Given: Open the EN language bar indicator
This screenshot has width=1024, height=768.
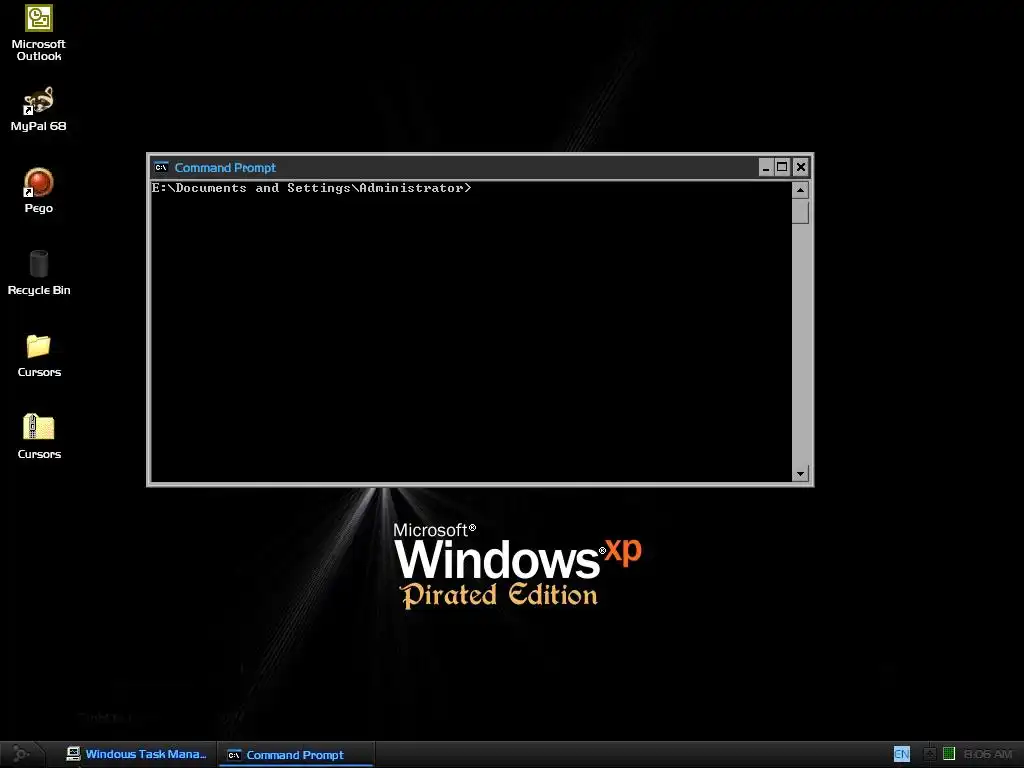Looking at the screenshot, I should (902, 754).
